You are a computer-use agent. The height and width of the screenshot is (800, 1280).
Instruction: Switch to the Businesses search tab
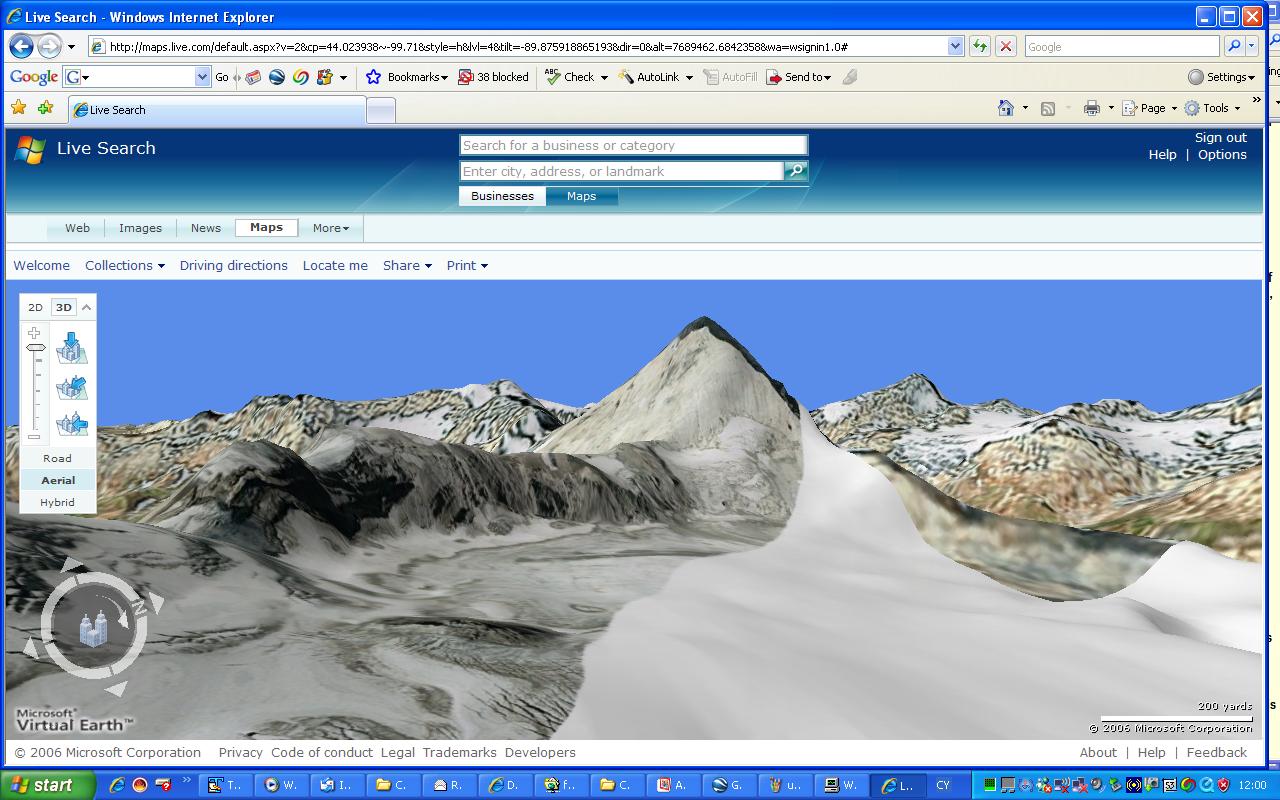[502, 196]
